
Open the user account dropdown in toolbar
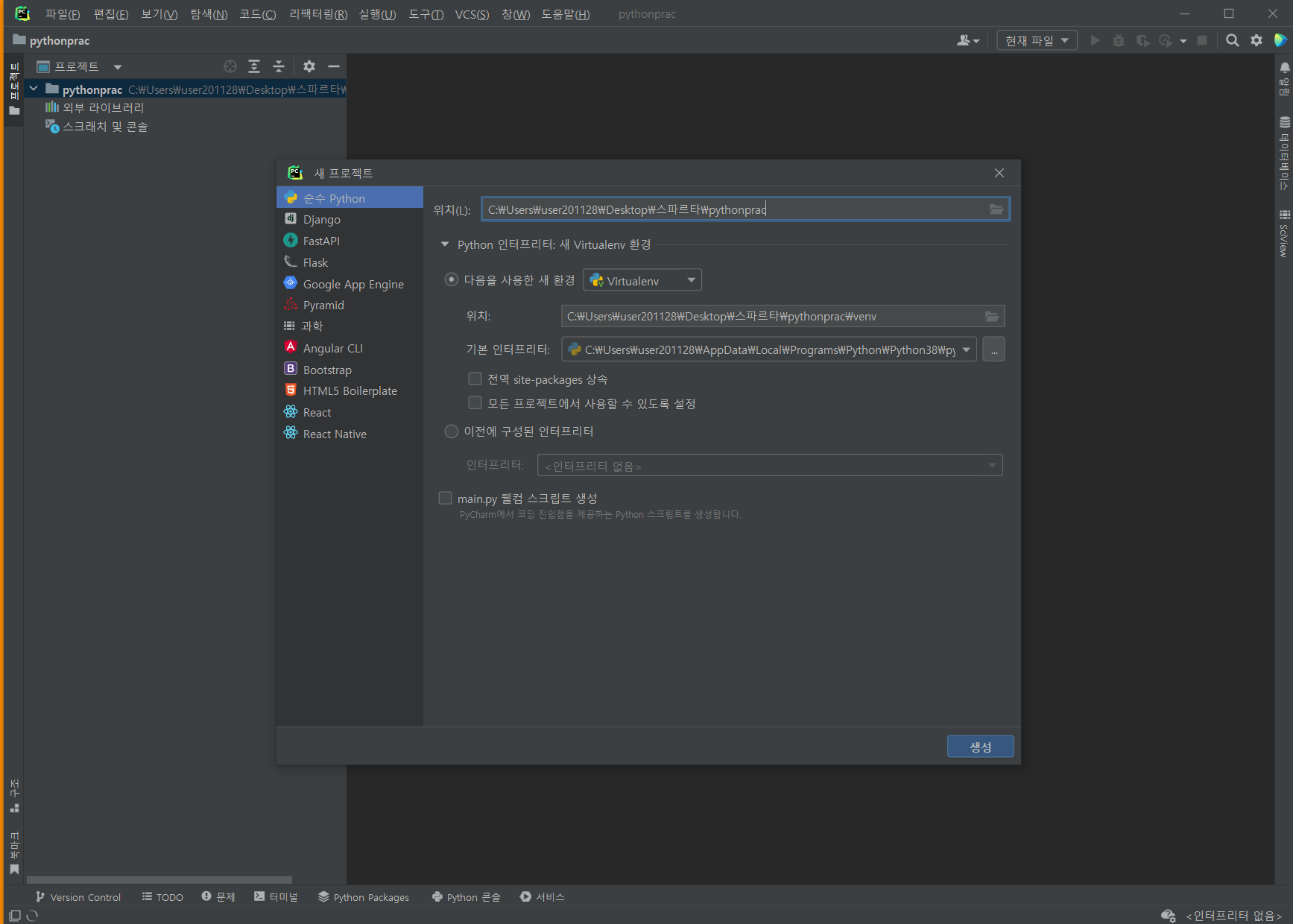(x=968, y=40)
